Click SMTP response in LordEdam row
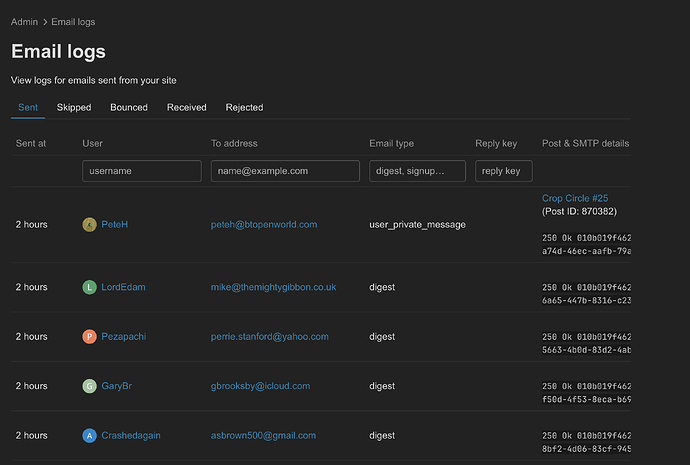Screen dimensions: 690x465 586,294
